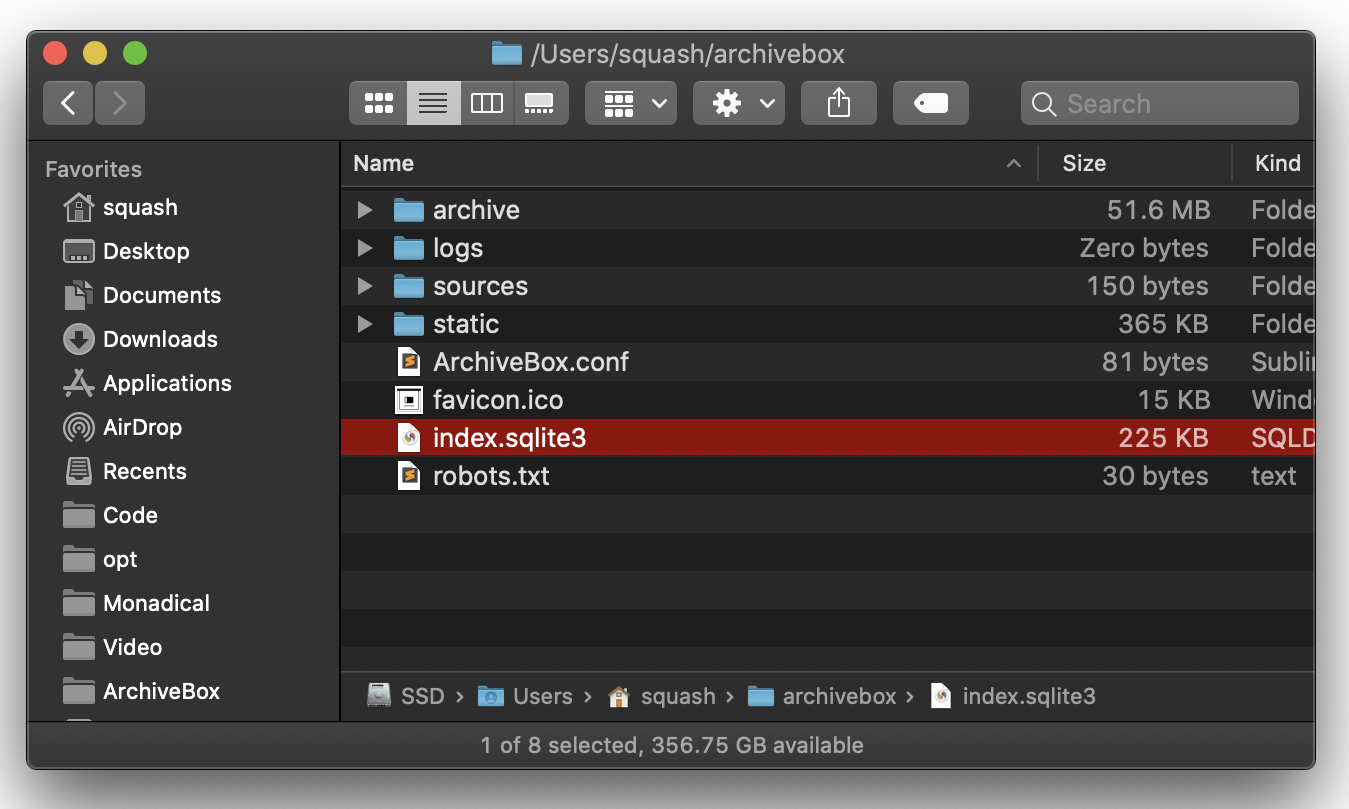This screenshot has height=809, width=1349.
Task: Go back with the left arrow button
Action: [x=68, y=103]
